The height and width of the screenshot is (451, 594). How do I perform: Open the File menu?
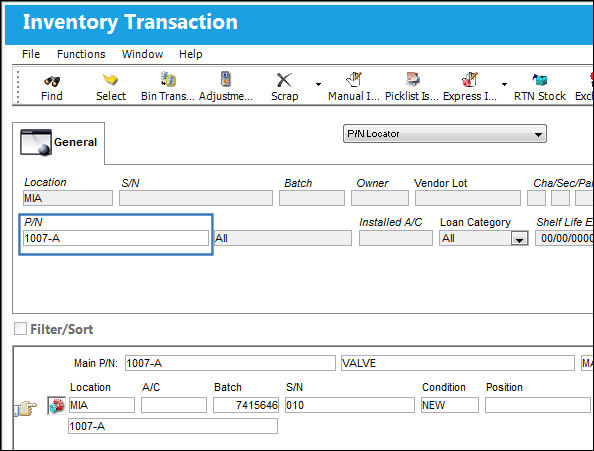(31, 54)
